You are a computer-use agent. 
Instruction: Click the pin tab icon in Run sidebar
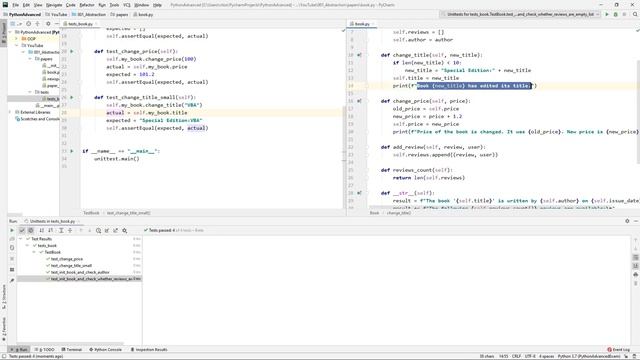pos(12,280)
